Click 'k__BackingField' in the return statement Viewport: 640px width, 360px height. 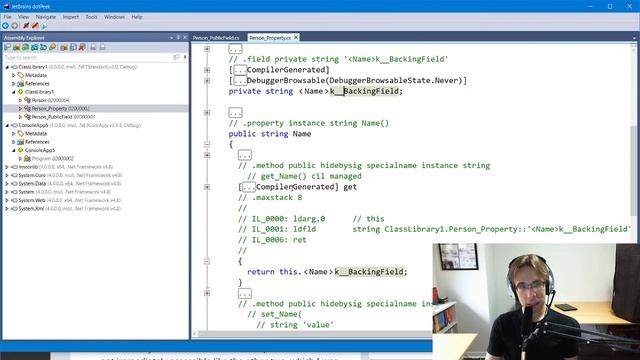[369, 272]
